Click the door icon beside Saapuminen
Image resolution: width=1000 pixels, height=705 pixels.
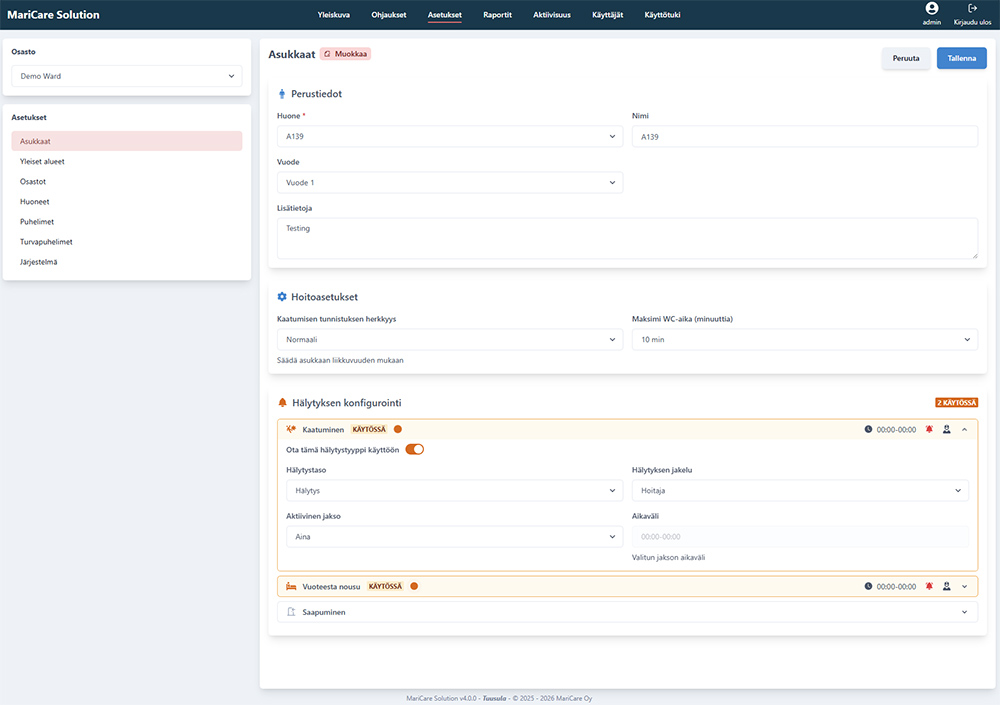(x=291, y=612)
